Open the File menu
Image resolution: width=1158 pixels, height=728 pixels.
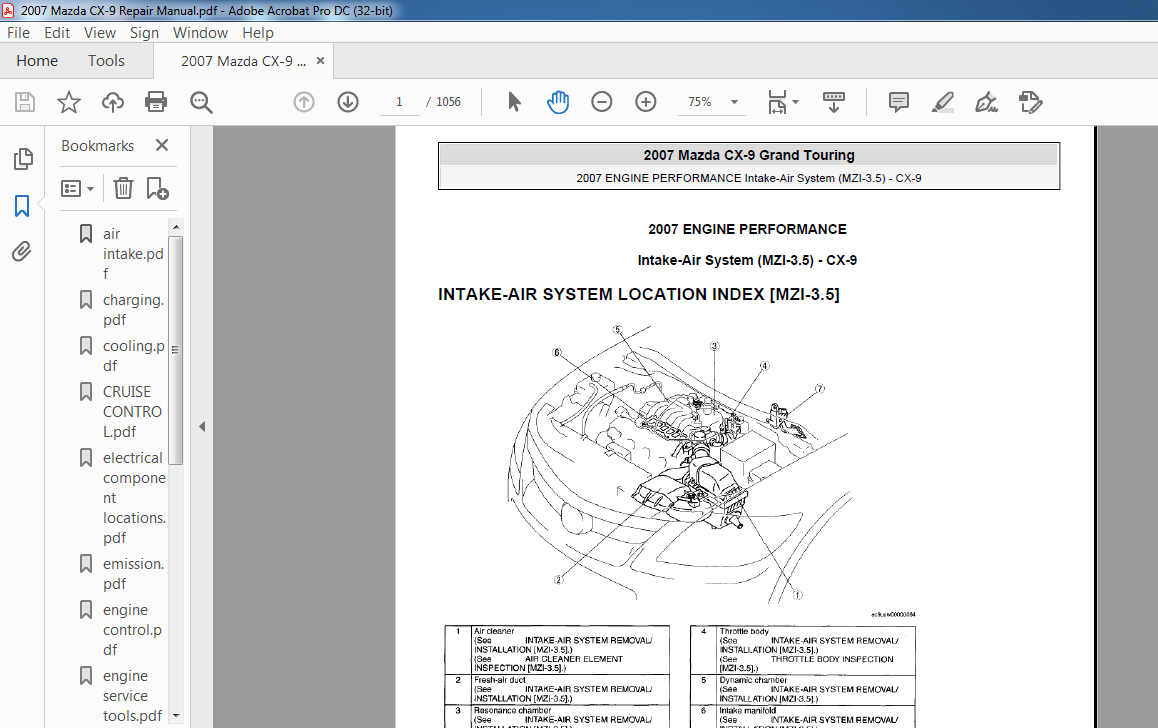coord(18,32)
